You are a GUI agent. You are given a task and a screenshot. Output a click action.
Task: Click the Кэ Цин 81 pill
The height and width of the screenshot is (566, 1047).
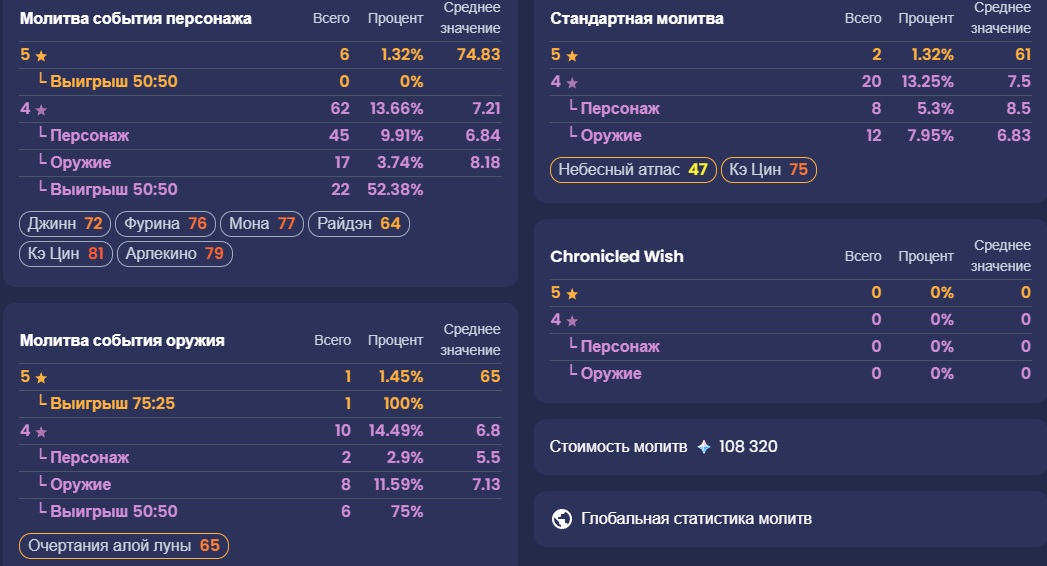coord(65,254)
